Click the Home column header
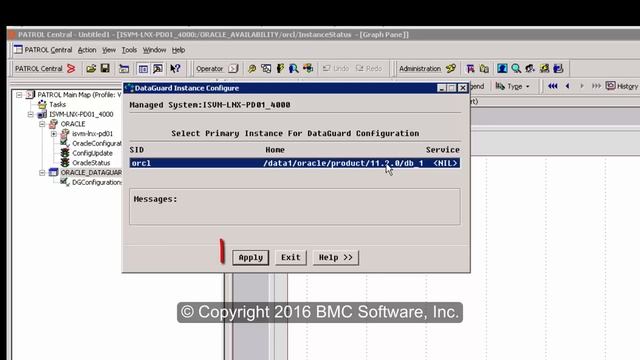Viewport: 640px width, 360px height. pyautogui.click(x=275, y=150)
